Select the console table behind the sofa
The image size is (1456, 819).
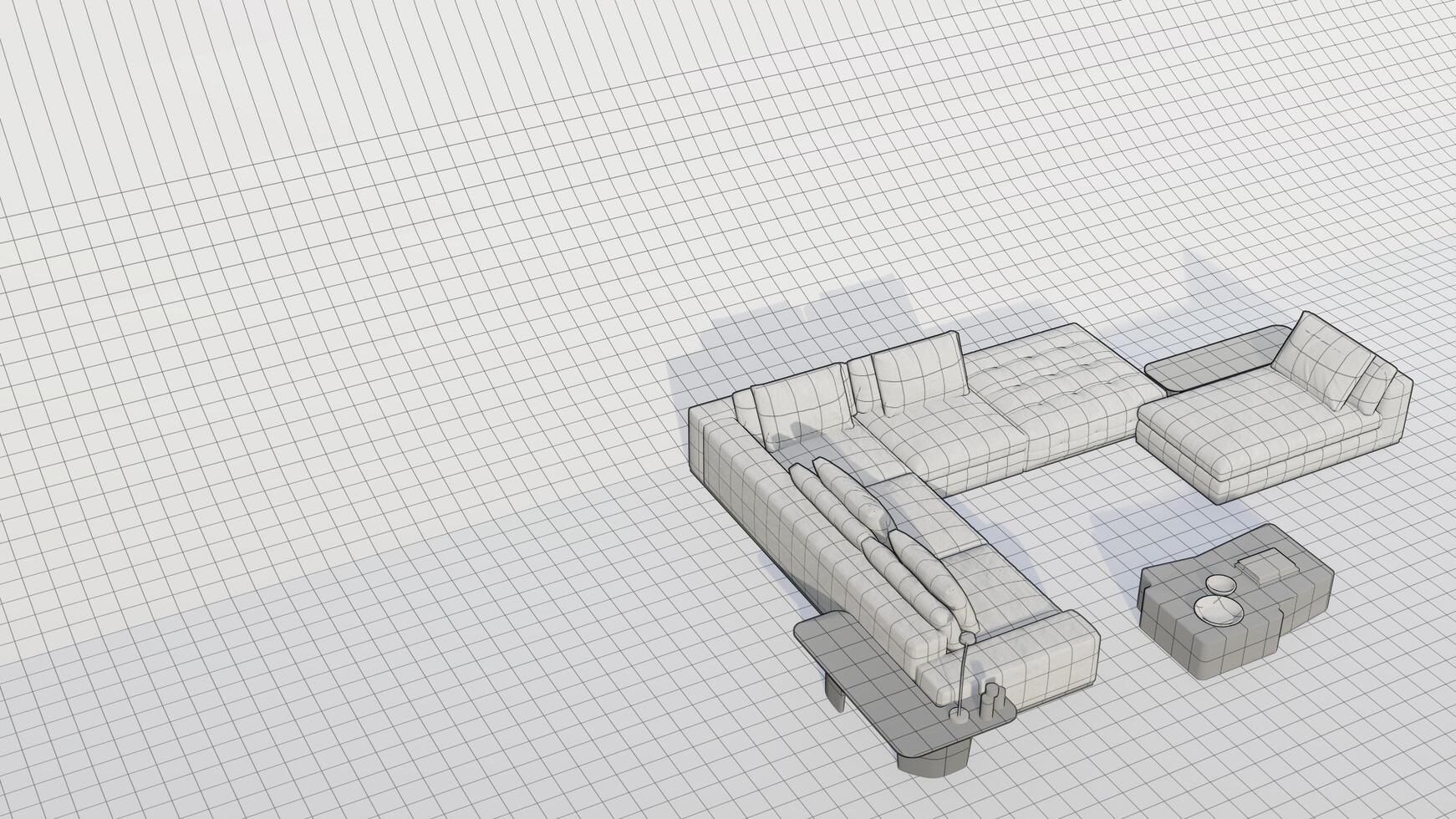coord(904,694)
